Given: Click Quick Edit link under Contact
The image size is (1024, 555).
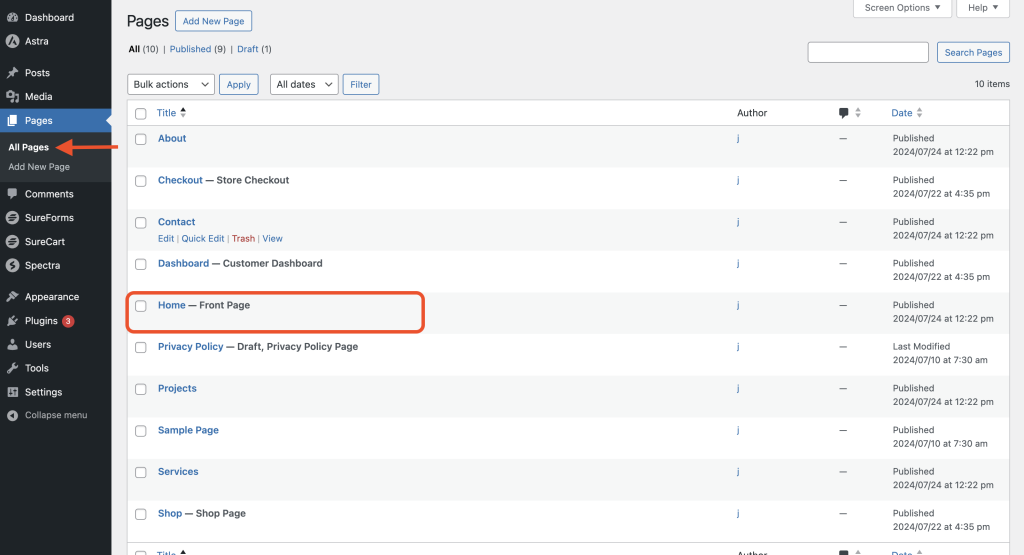Looking at the screenshot, I should click(x=202, y=239).
